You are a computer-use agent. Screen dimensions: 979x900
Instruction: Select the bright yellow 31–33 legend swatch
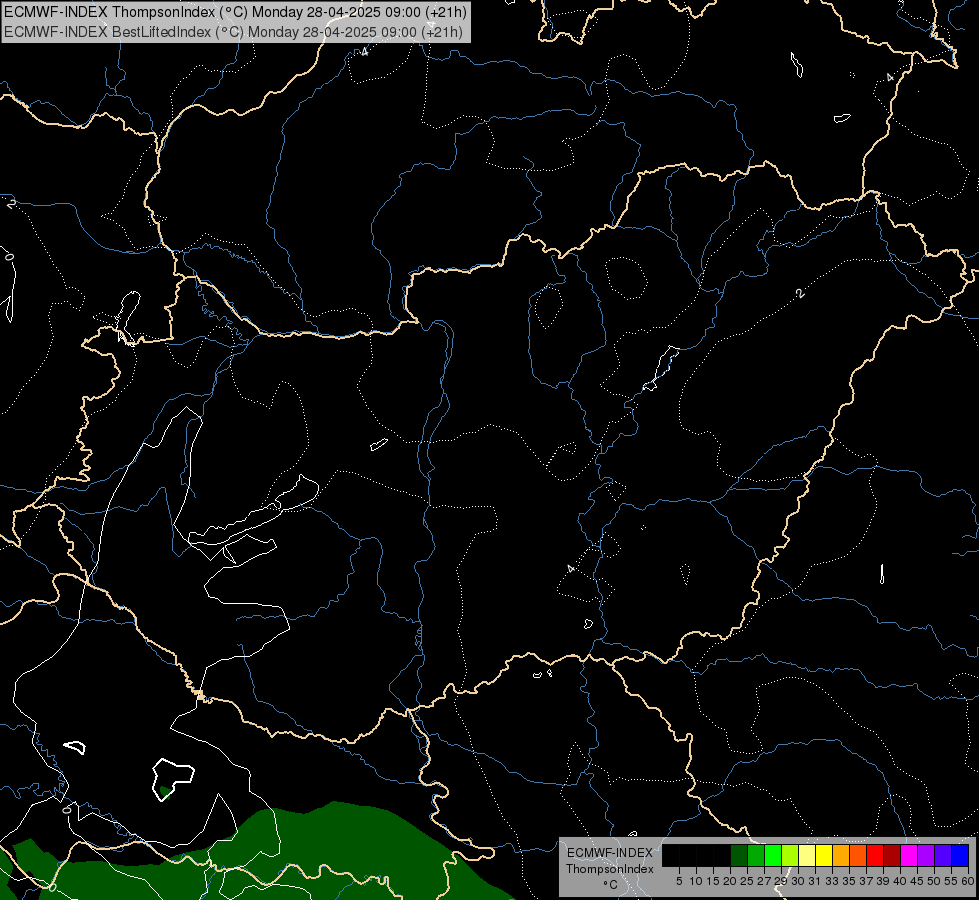coord(824,855)
